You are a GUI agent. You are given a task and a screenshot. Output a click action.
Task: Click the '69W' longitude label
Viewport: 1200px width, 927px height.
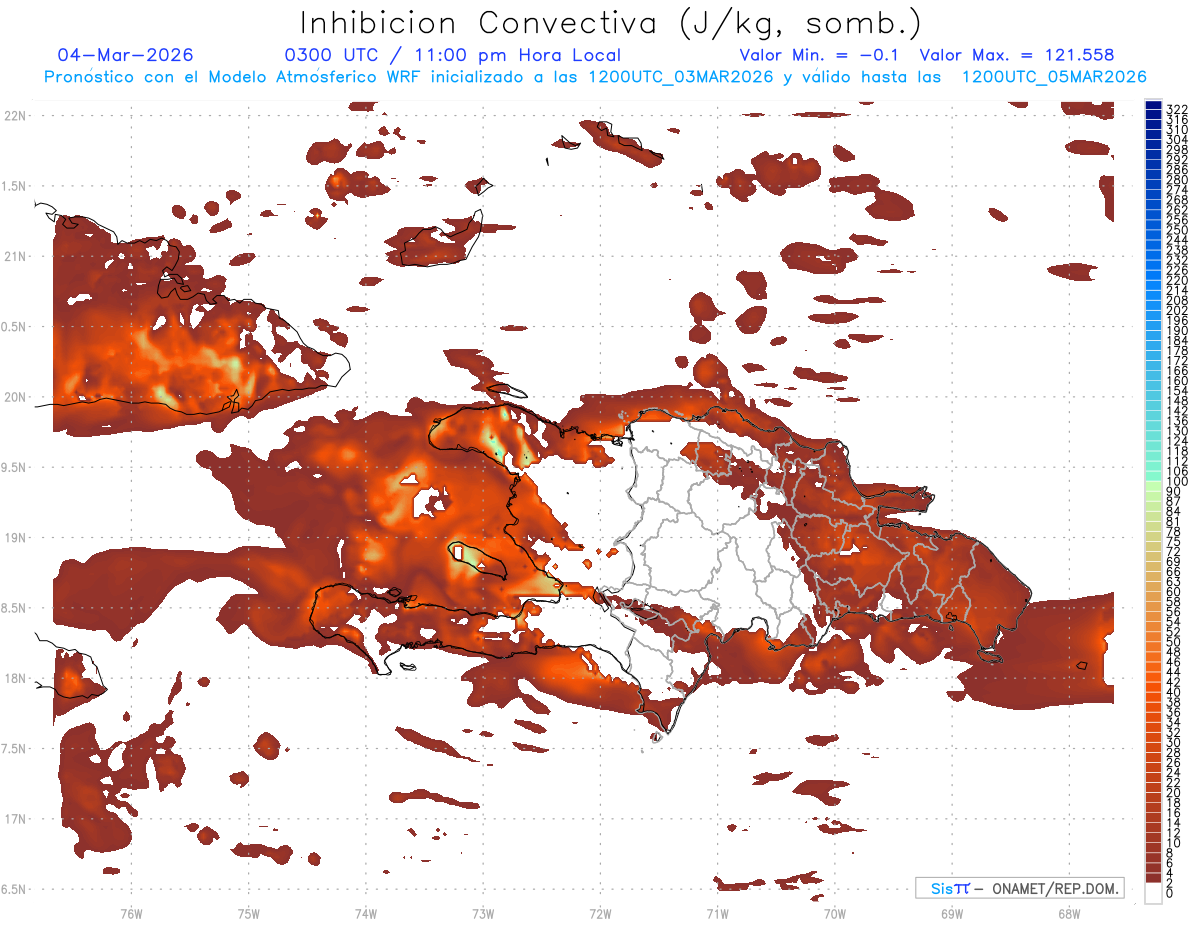952,913
